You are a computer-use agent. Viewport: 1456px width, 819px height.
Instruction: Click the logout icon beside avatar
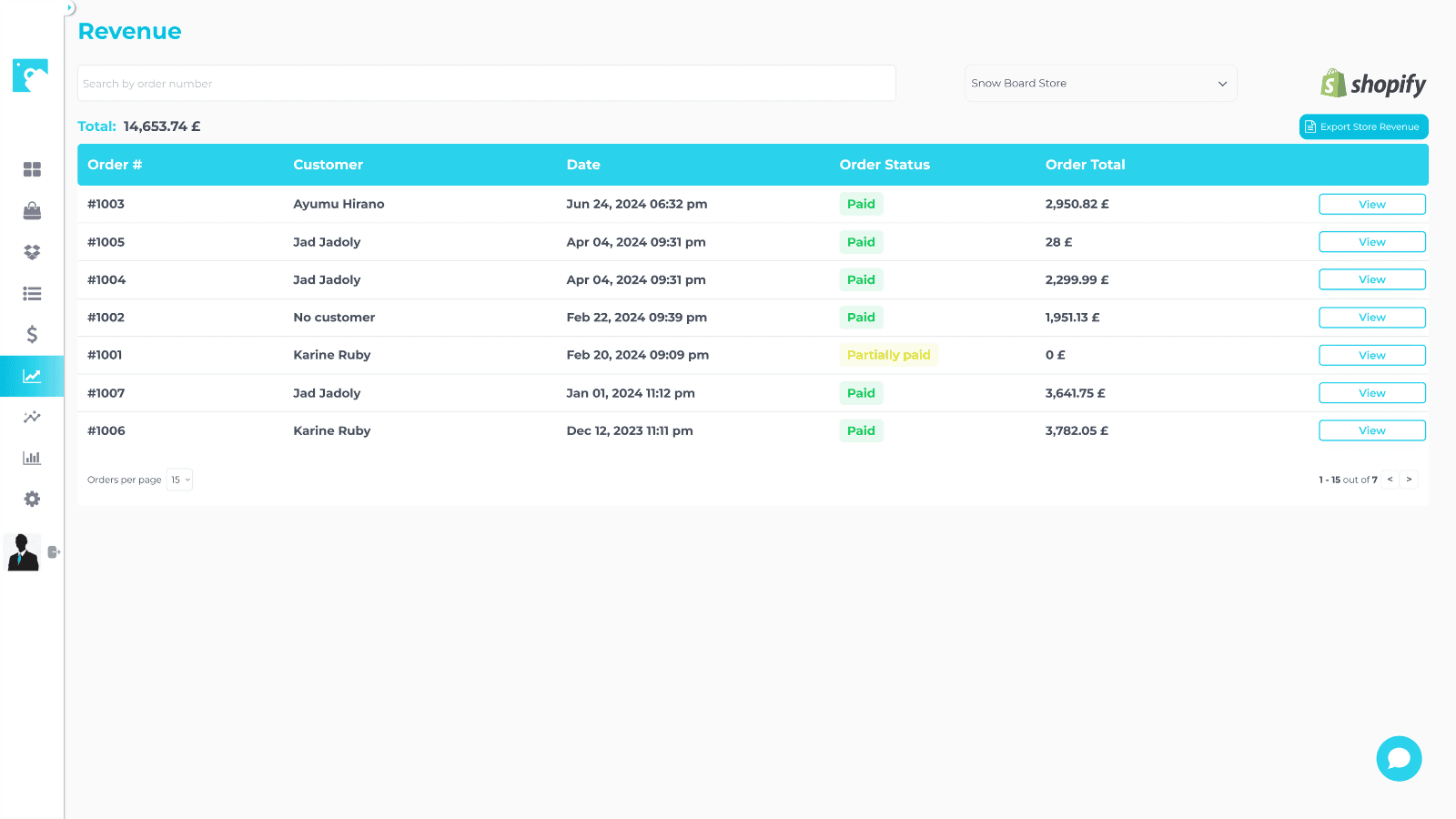coord(54,551)
